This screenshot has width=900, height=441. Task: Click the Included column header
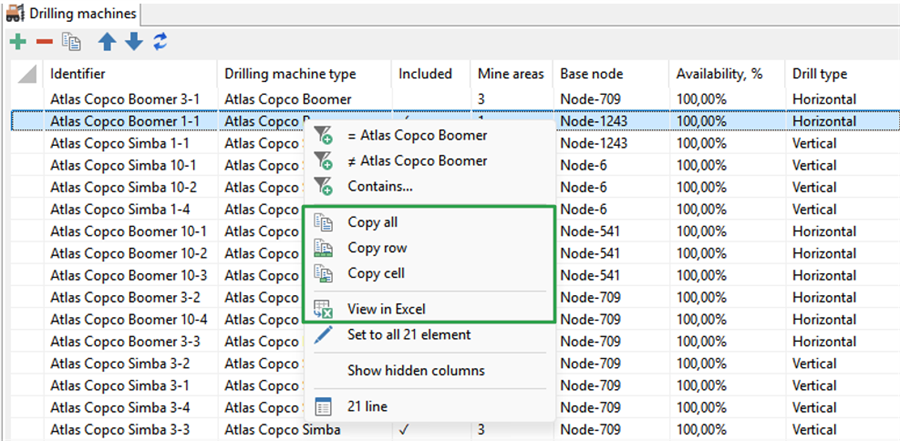tap(431, 74)
